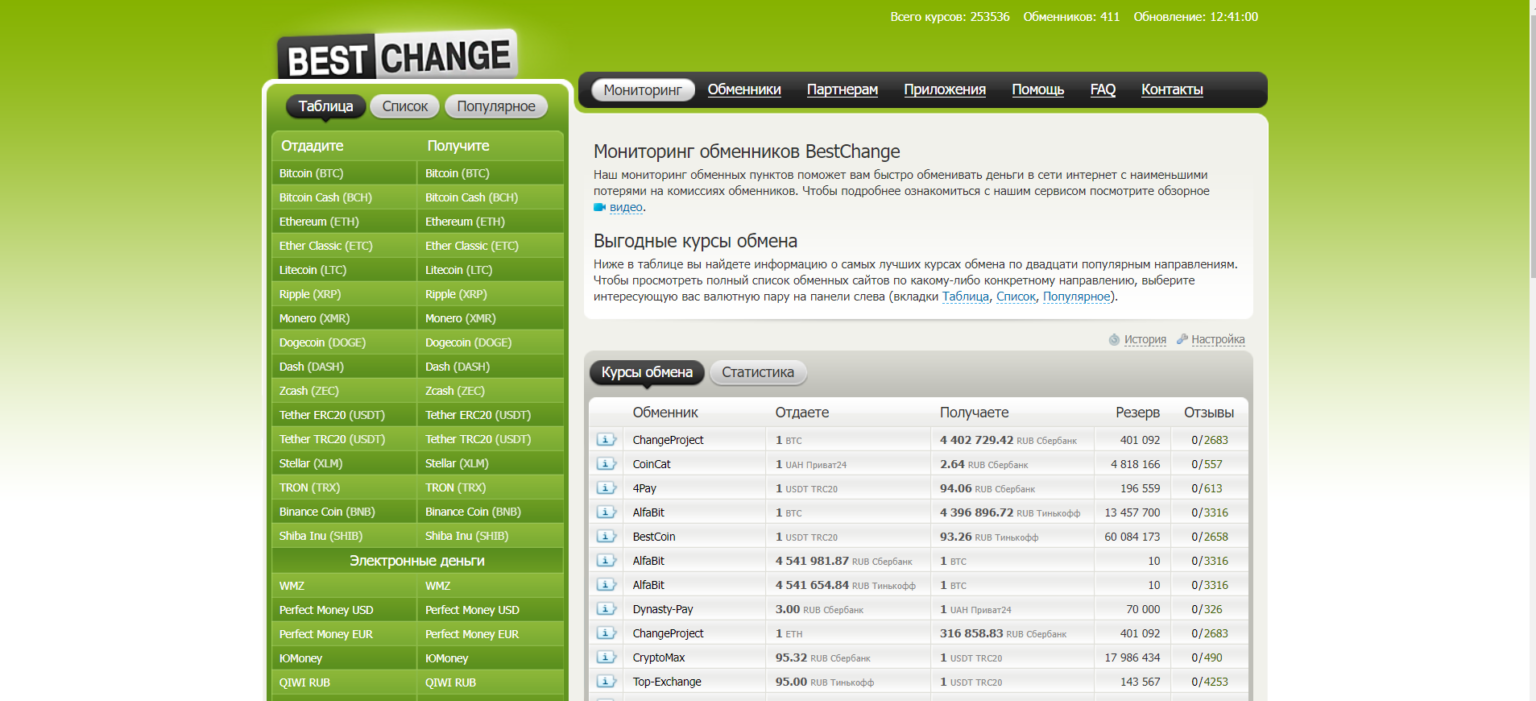Click the Список link in description text
The image size is (1536, 701).
(x=1016, y=297)
